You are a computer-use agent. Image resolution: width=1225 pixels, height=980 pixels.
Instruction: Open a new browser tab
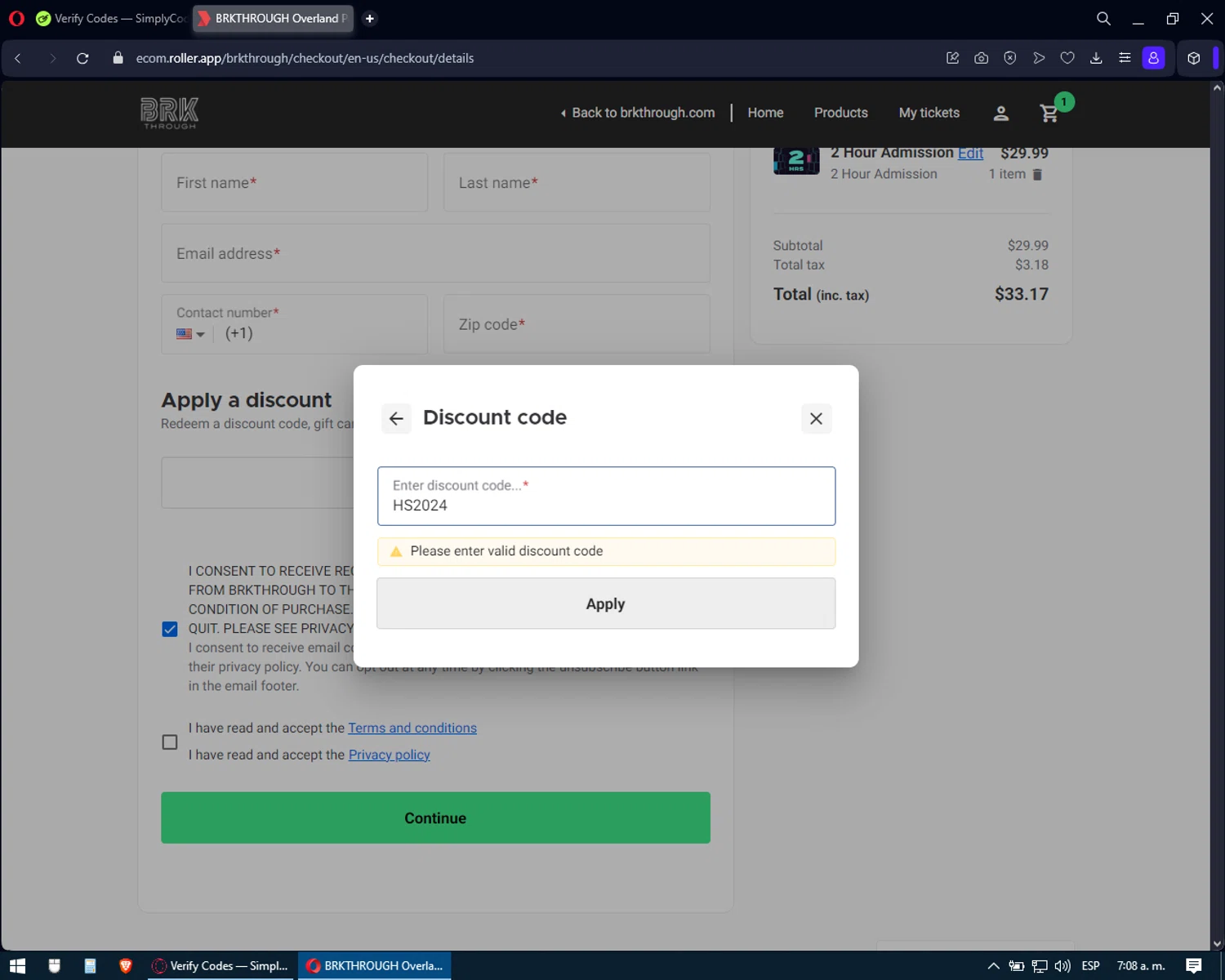pyautogui.click(x=370, y=18)
